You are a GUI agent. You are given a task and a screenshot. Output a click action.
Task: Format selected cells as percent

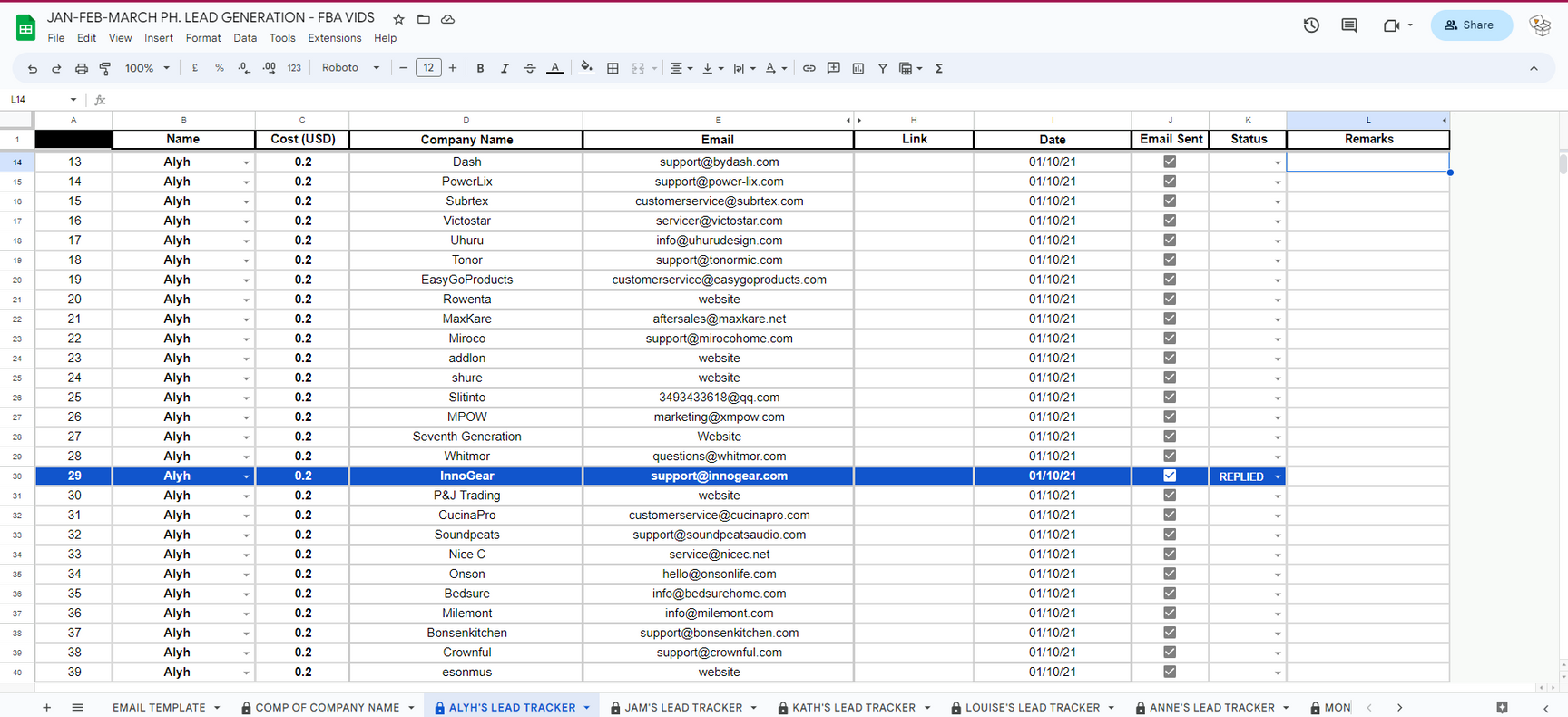(220, 68)
